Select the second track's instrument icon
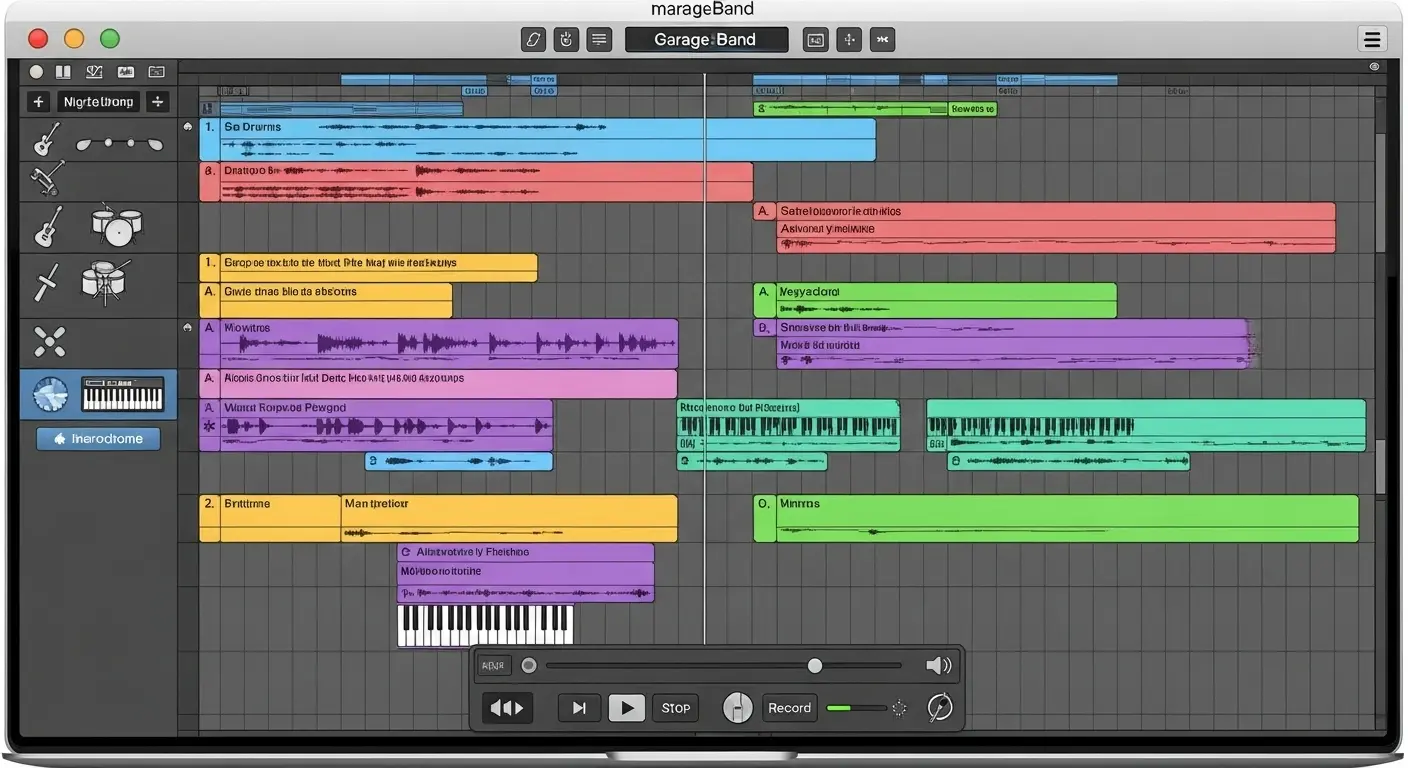 point(46,180)
